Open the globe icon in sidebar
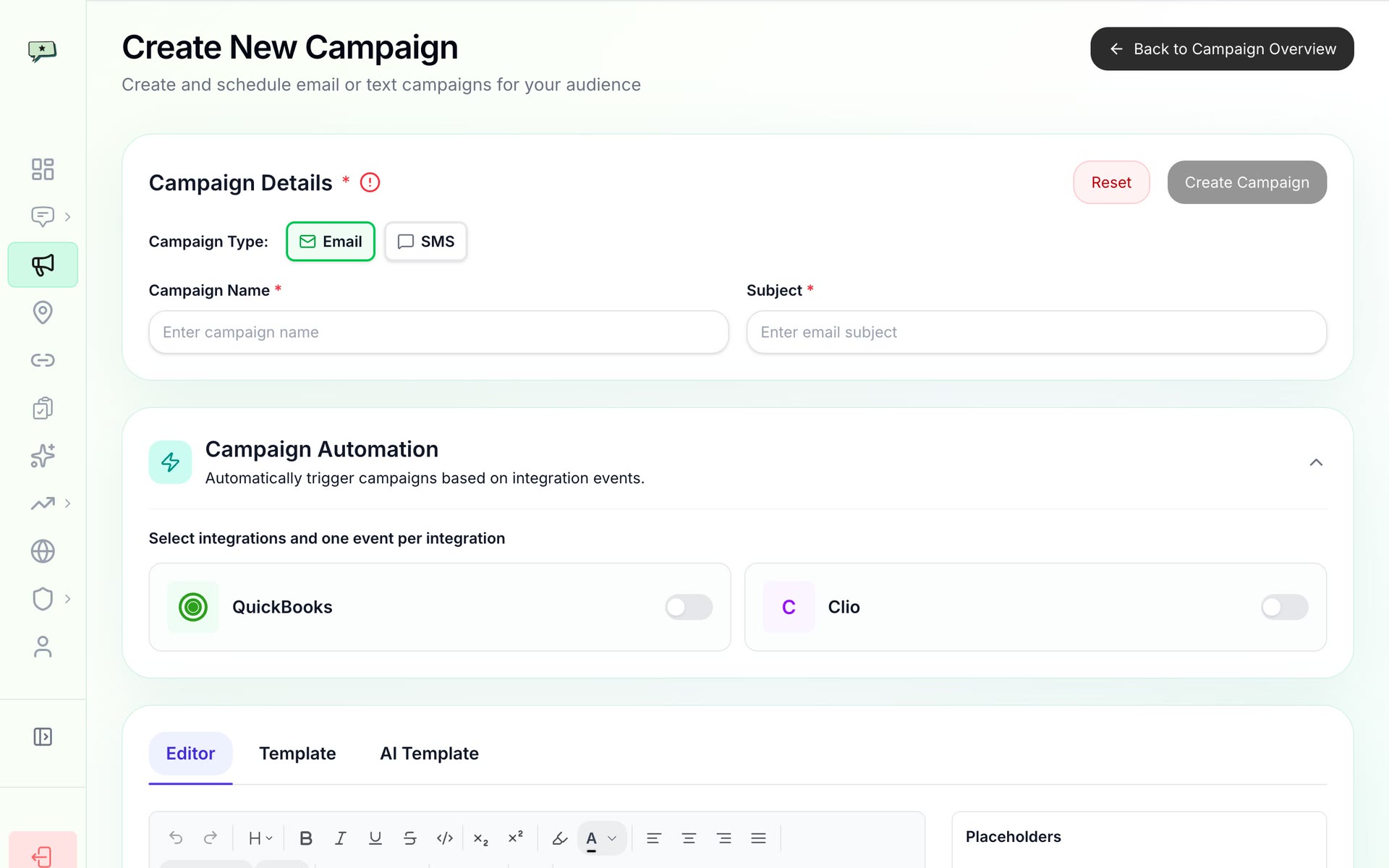 click(x=43, y=551)
